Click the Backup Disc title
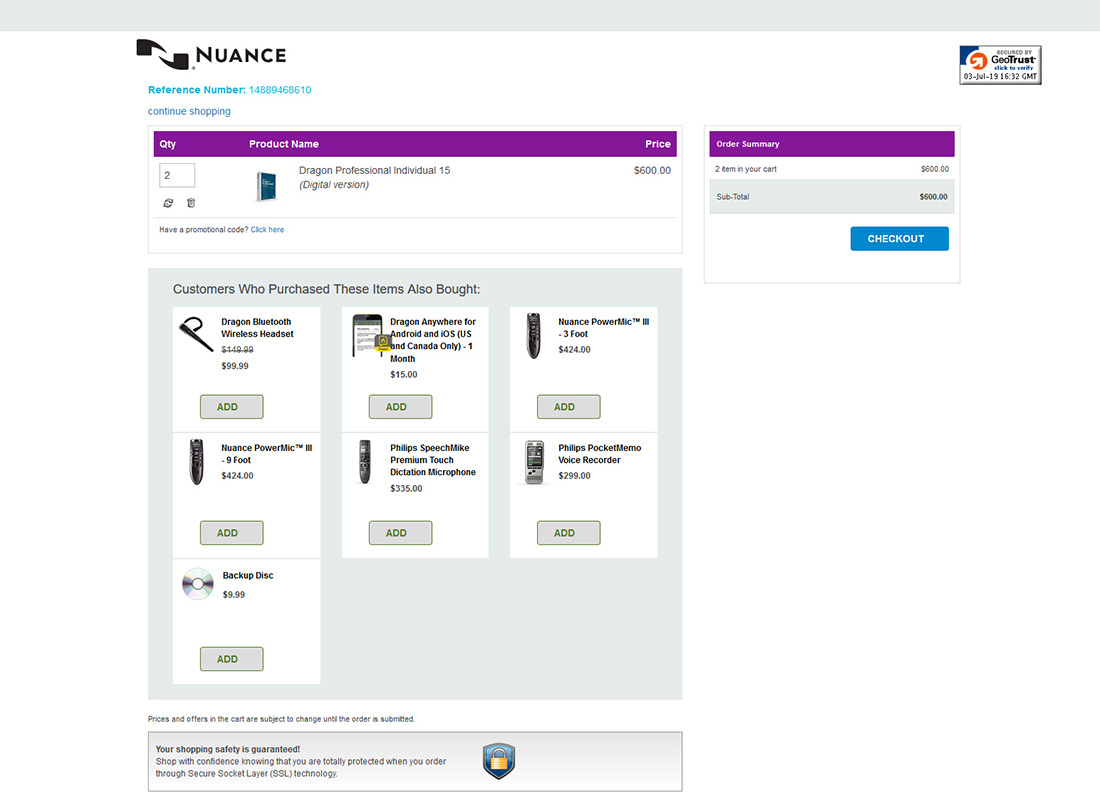This screenshot has width=1100, height=800. point(248,575)
